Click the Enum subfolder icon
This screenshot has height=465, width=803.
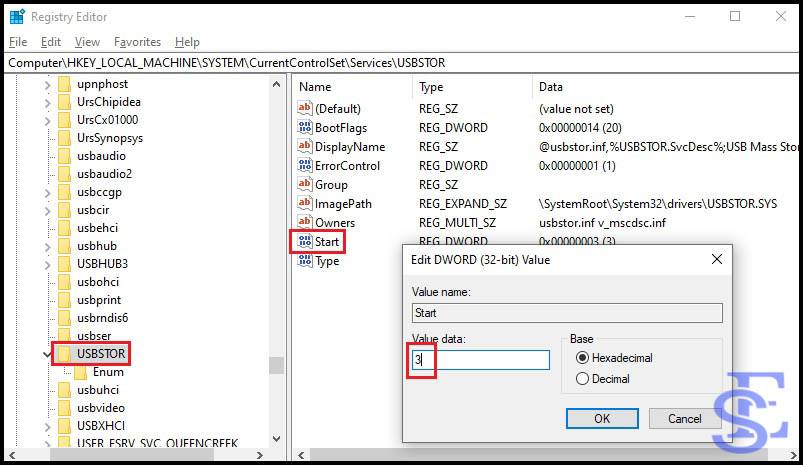(x=80, y=372)
